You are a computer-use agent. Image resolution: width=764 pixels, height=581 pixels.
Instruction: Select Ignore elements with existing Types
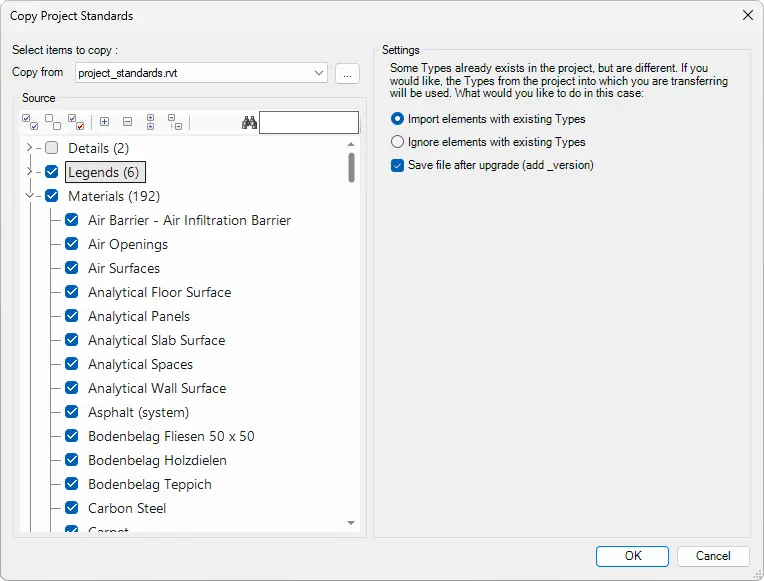398,141
